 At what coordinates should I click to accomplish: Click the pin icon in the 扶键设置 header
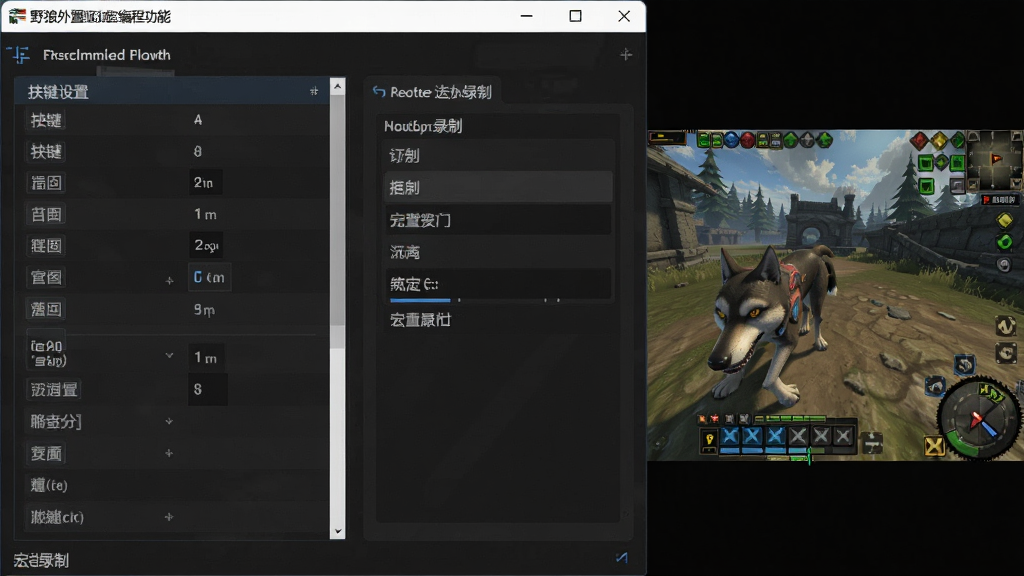[x=313, y=91]
